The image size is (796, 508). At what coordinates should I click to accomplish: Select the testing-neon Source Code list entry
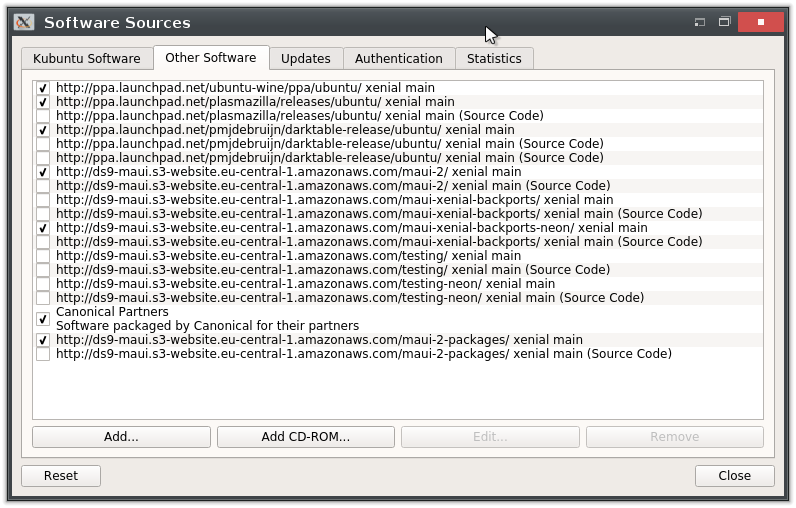tap(350, 298)
